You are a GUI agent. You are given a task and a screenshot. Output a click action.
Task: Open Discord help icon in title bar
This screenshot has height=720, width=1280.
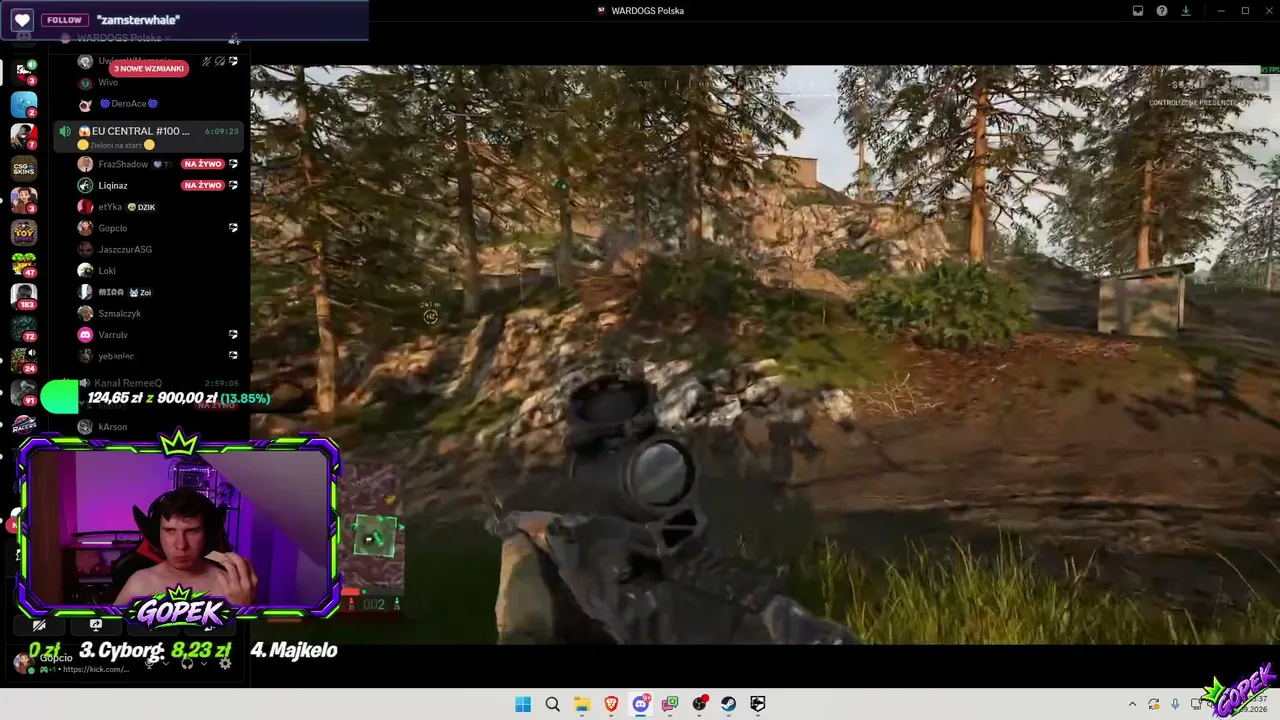pos(1162,11)
